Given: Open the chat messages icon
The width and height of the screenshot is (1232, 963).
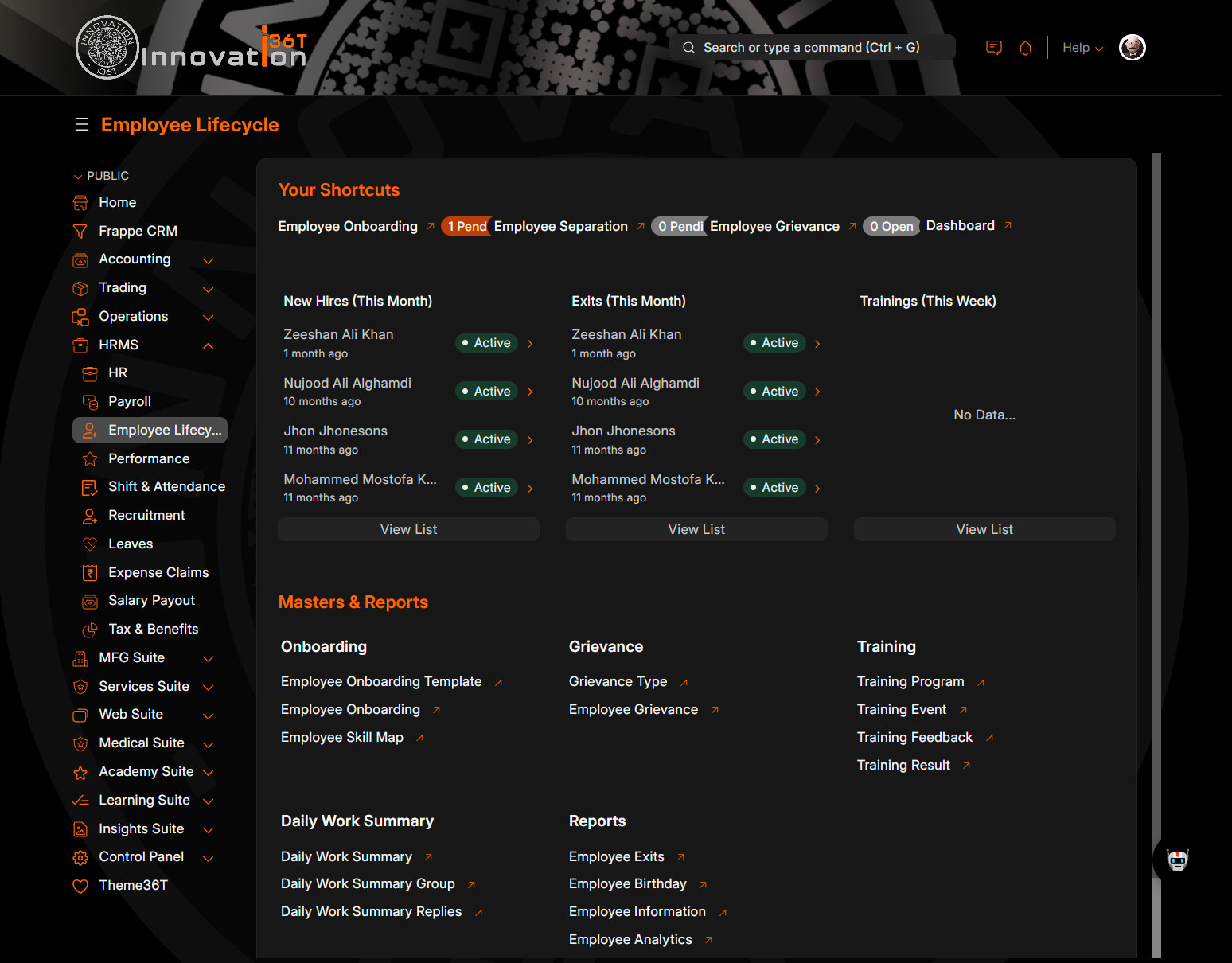Looking at the screenshot, I should (x=993, y=48).
